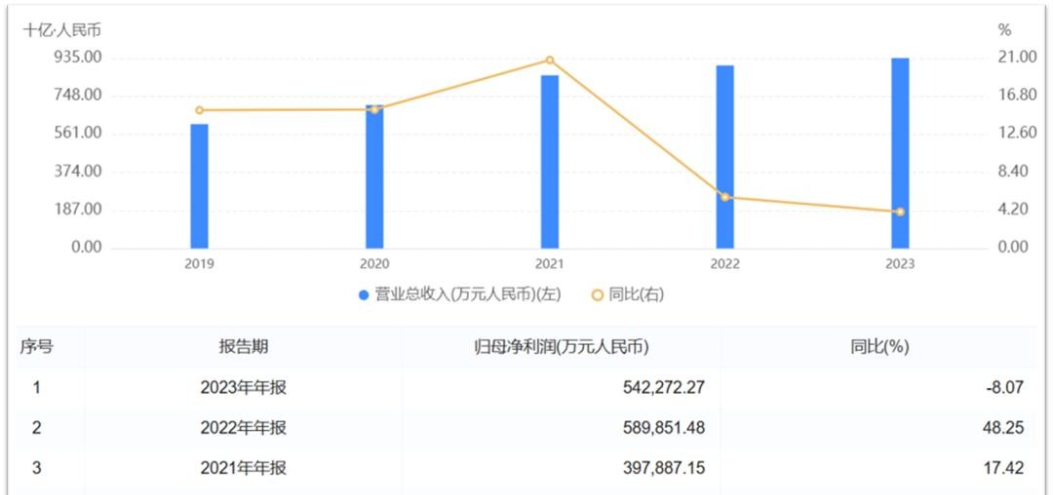Select the 2022 year-over-year line point
The width and height of the screenshot is (1053, 495).
[x=725, y=197]
